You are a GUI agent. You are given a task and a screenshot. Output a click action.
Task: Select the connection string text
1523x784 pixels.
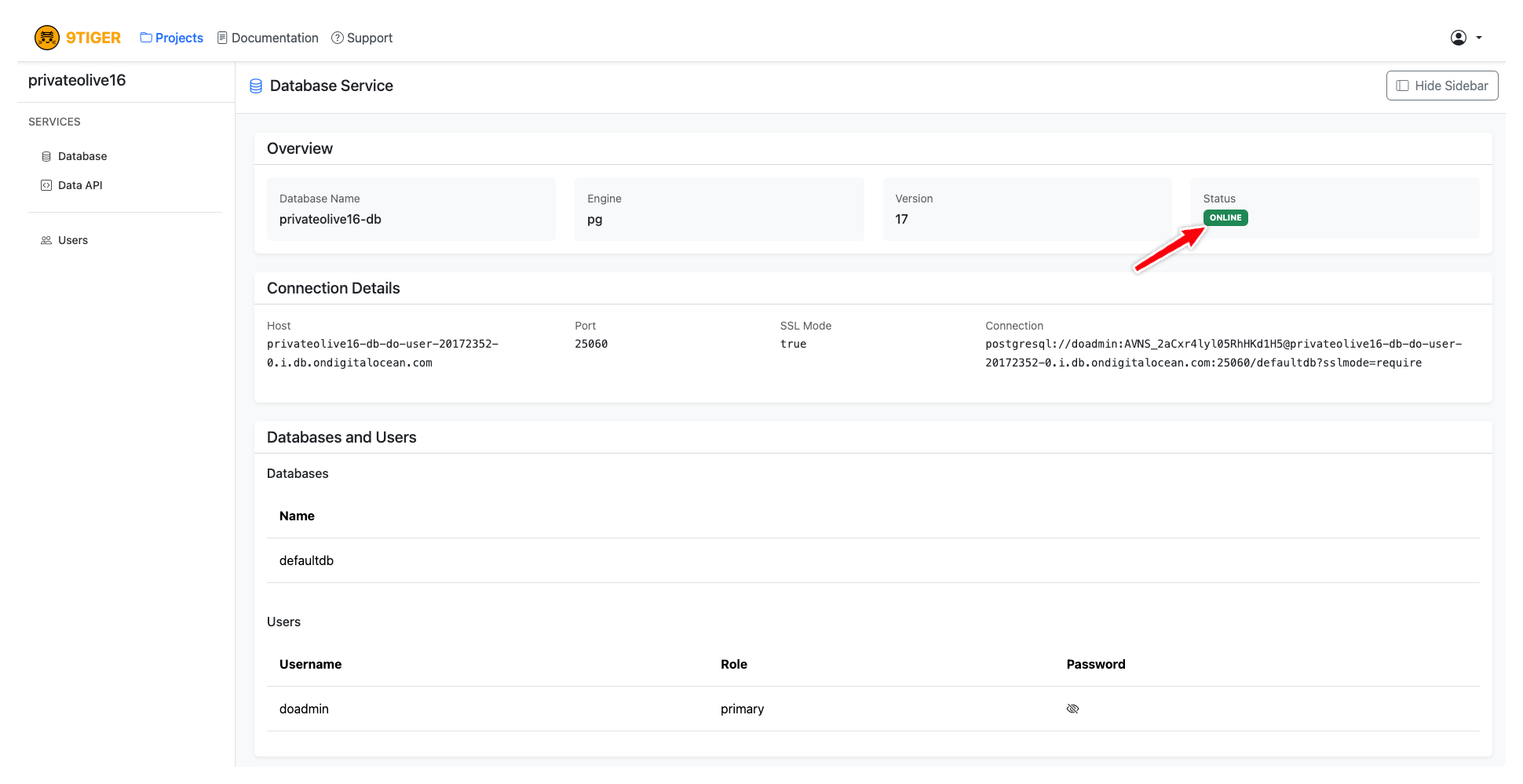click(1222, 353)
